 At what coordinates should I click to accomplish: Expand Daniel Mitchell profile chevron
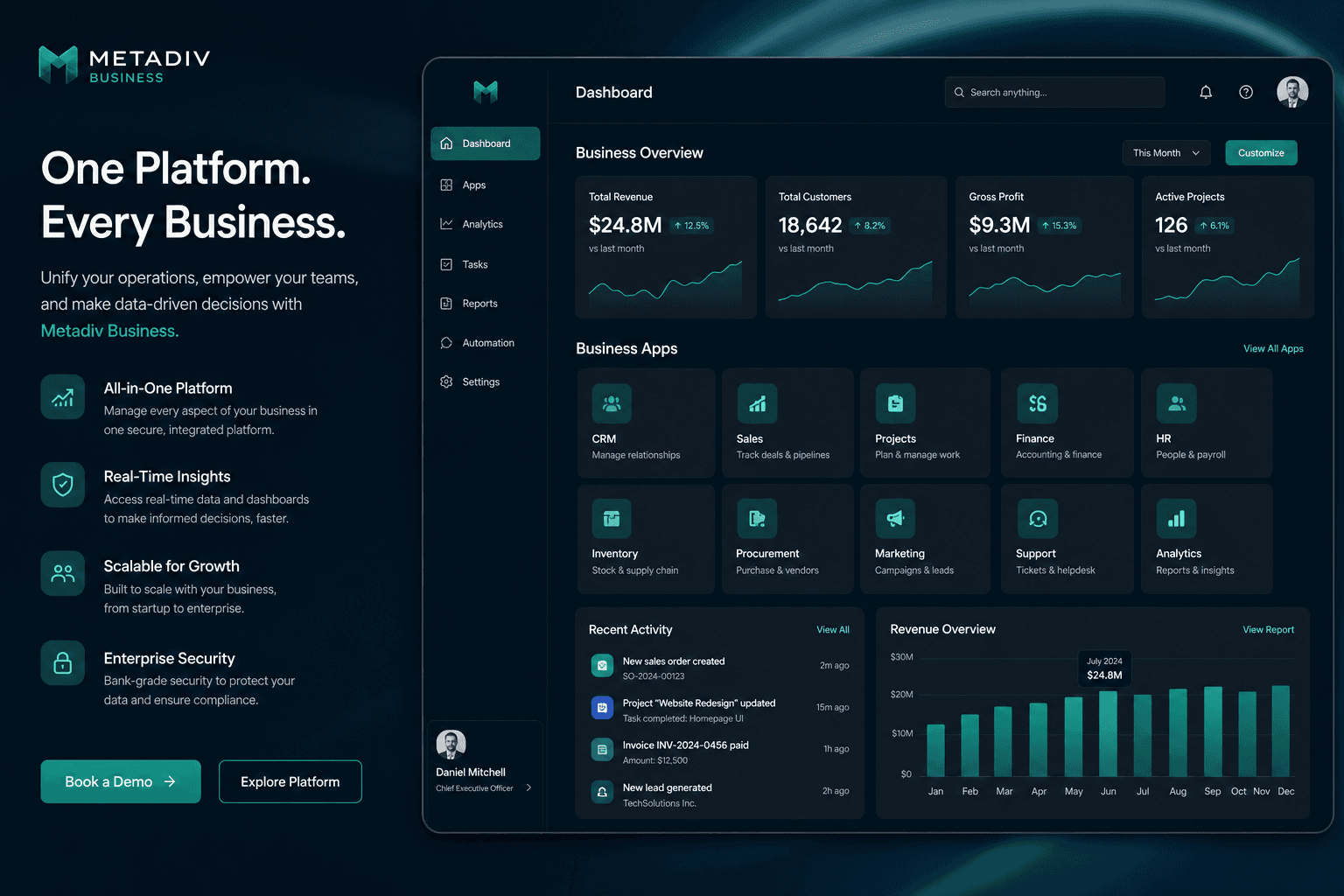tap(528, 787)
